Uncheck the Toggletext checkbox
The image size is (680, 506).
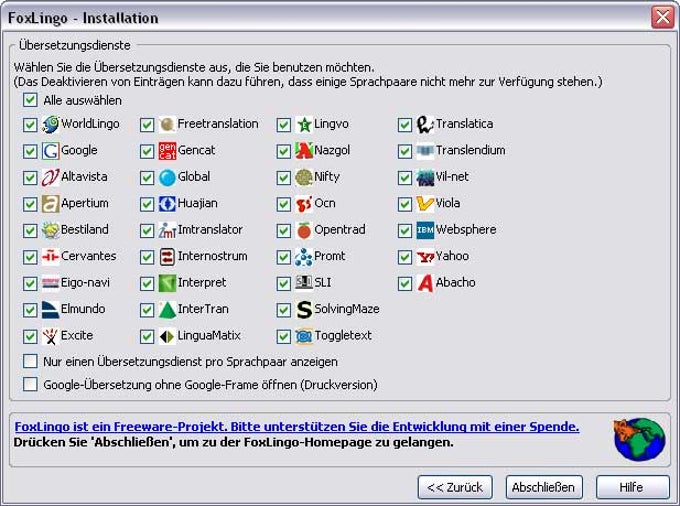[284, 336]
